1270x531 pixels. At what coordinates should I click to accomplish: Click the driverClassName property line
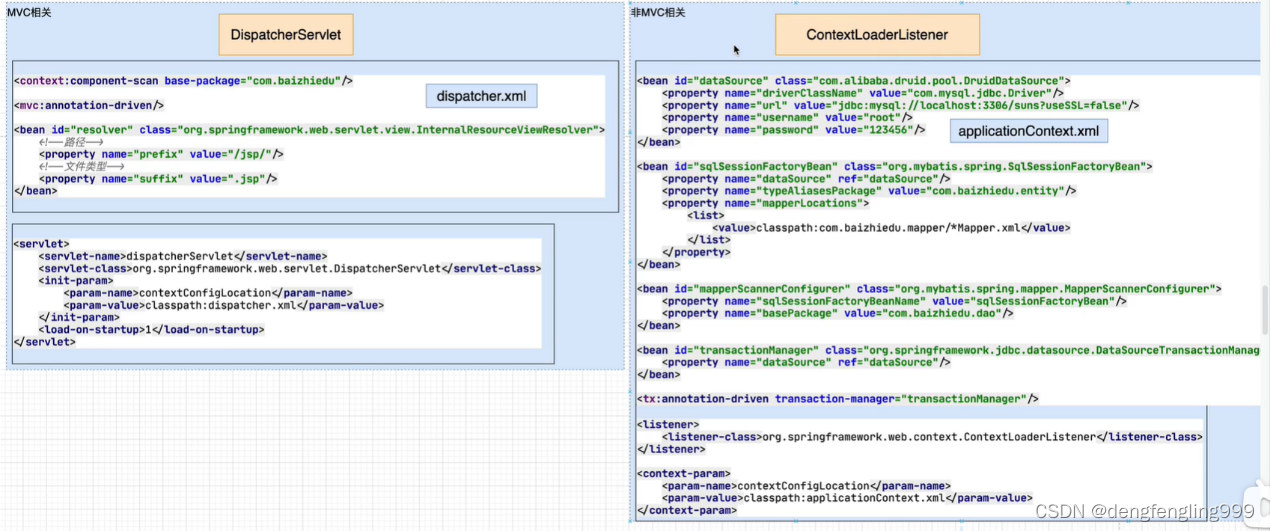click(863, 93)
